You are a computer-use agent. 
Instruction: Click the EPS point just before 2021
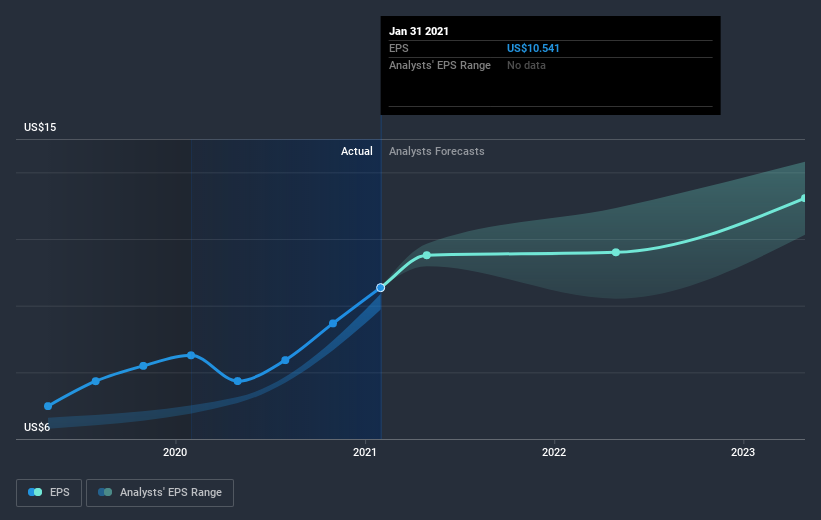(333, 324)
